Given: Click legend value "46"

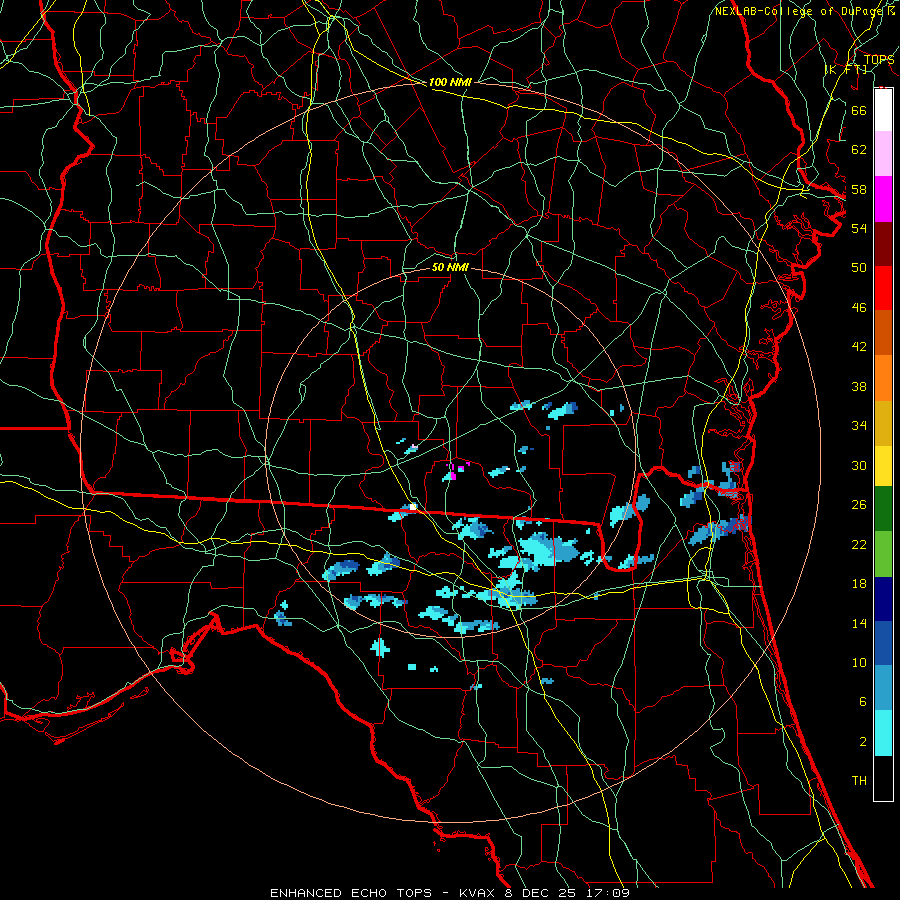Looking at the screenshot, I should pos(859,308).
